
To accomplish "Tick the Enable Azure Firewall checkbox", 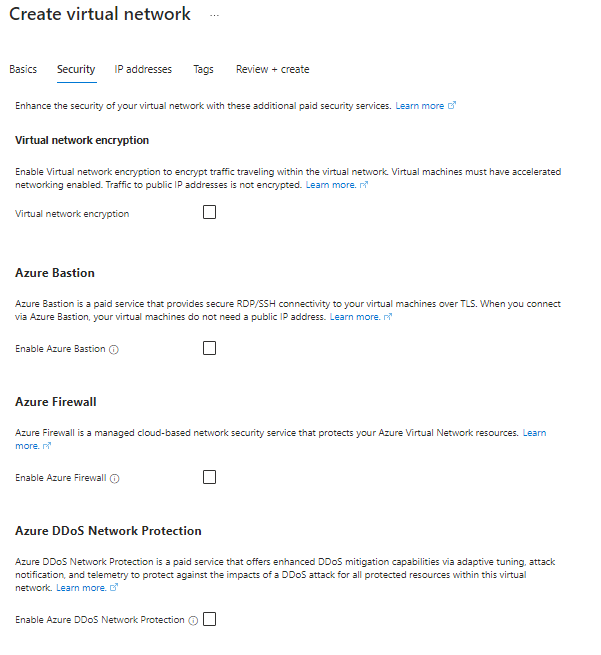I will click(209, 477).
